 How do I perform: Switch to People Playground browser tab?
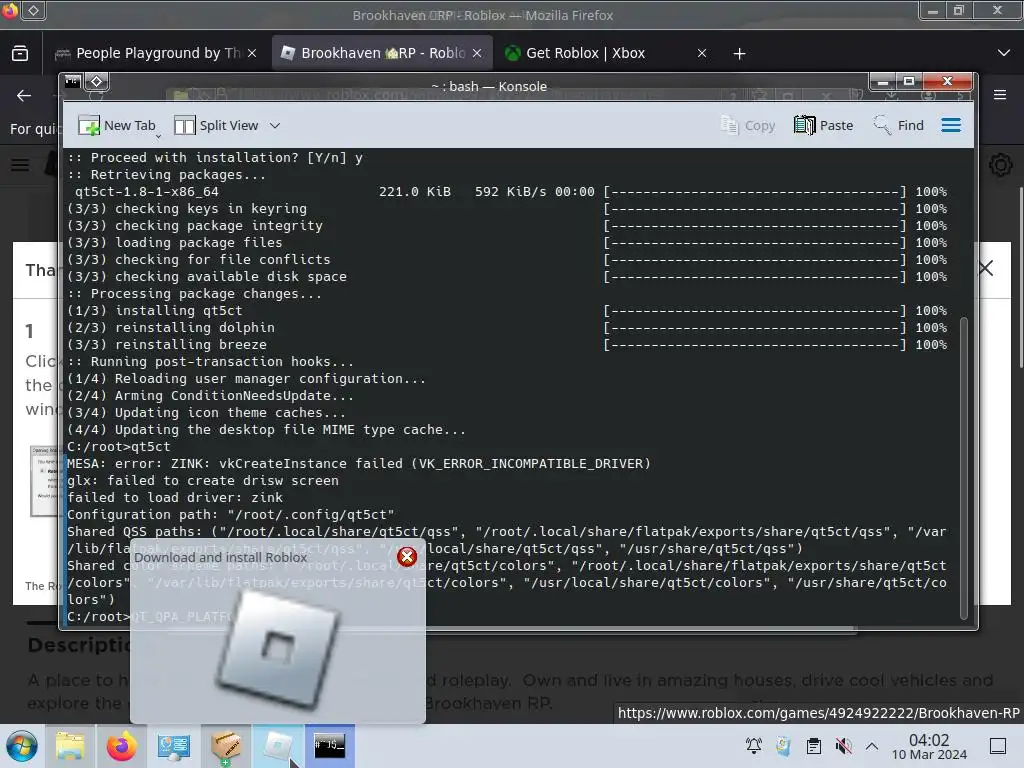157,53
